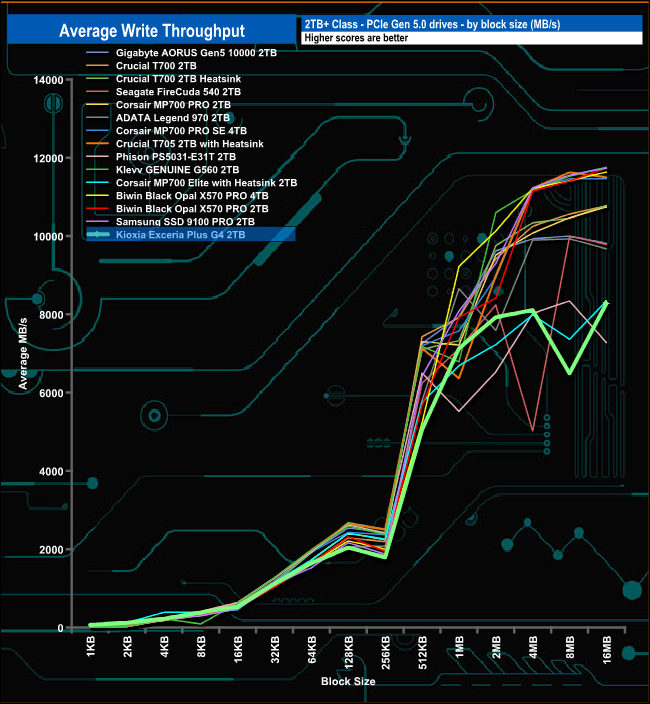Click the Kioxia line's dip at 8MB
This screenshot has width=650, height=704.
click(570, 374)
